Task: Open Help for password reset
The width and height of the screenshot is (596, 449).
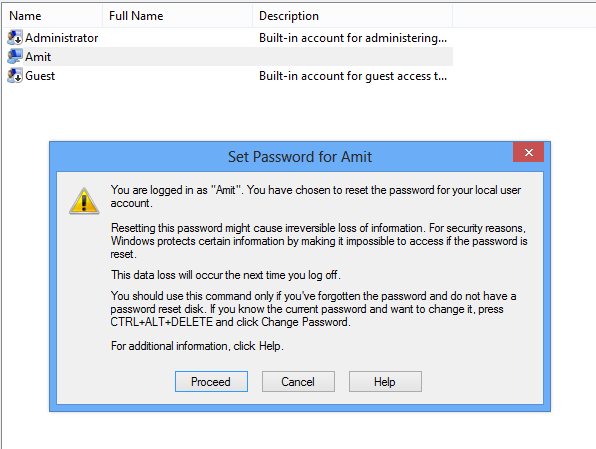Action: click(385, 381)
